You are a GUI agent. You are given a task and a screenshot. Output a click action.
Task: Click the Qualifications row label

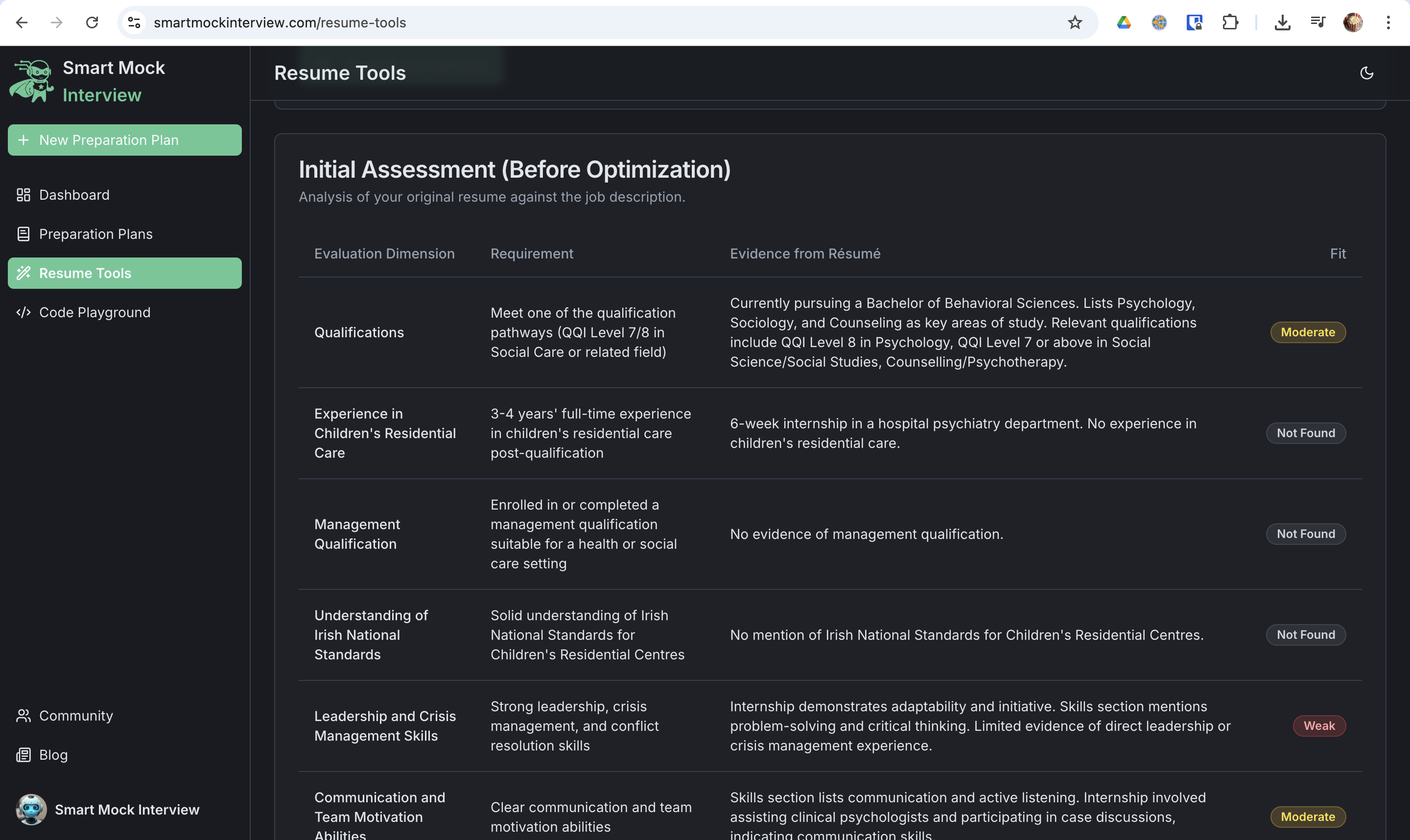tap(359, 332)
